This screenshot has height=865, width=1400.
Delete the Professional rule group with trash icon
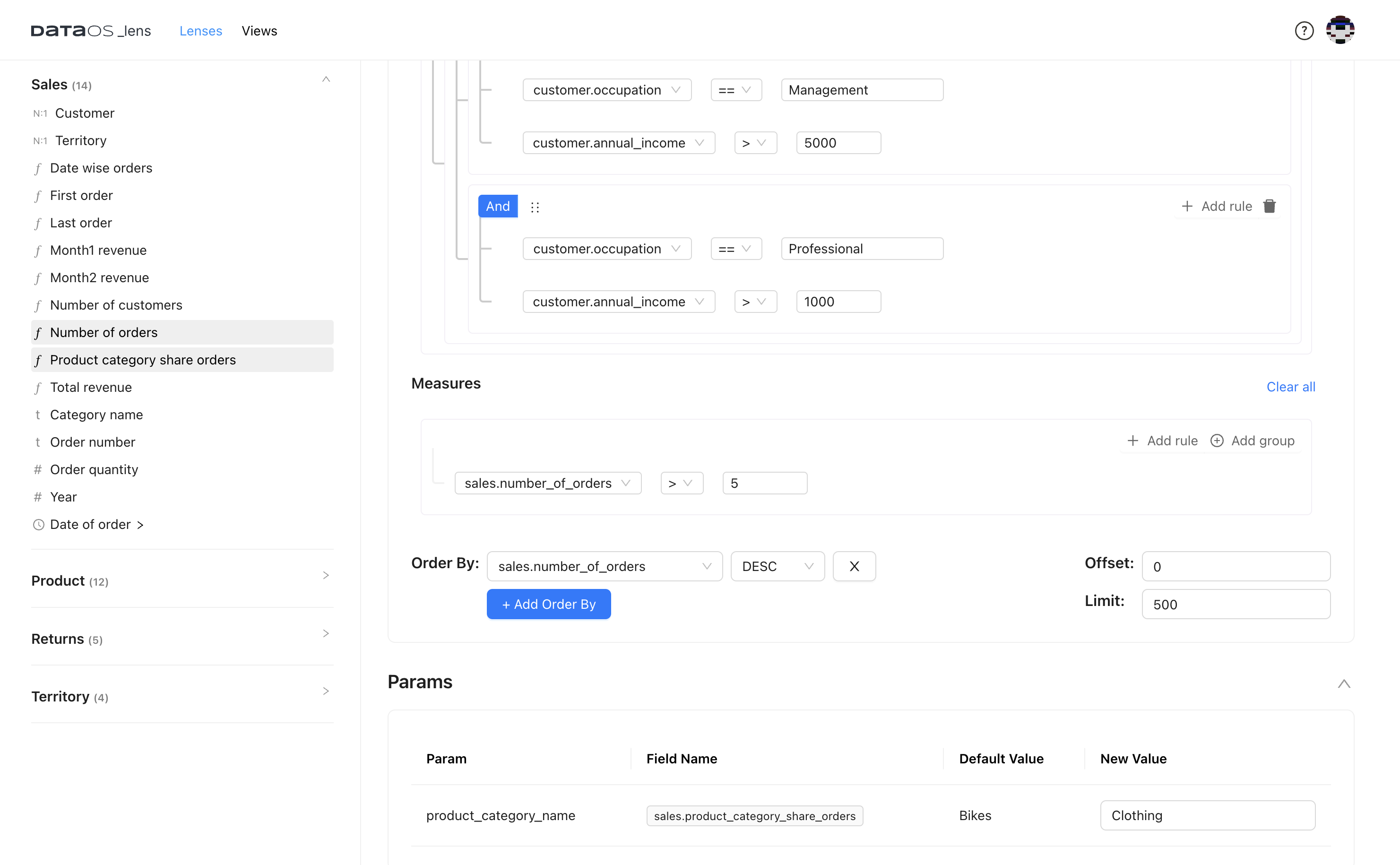1269,206
